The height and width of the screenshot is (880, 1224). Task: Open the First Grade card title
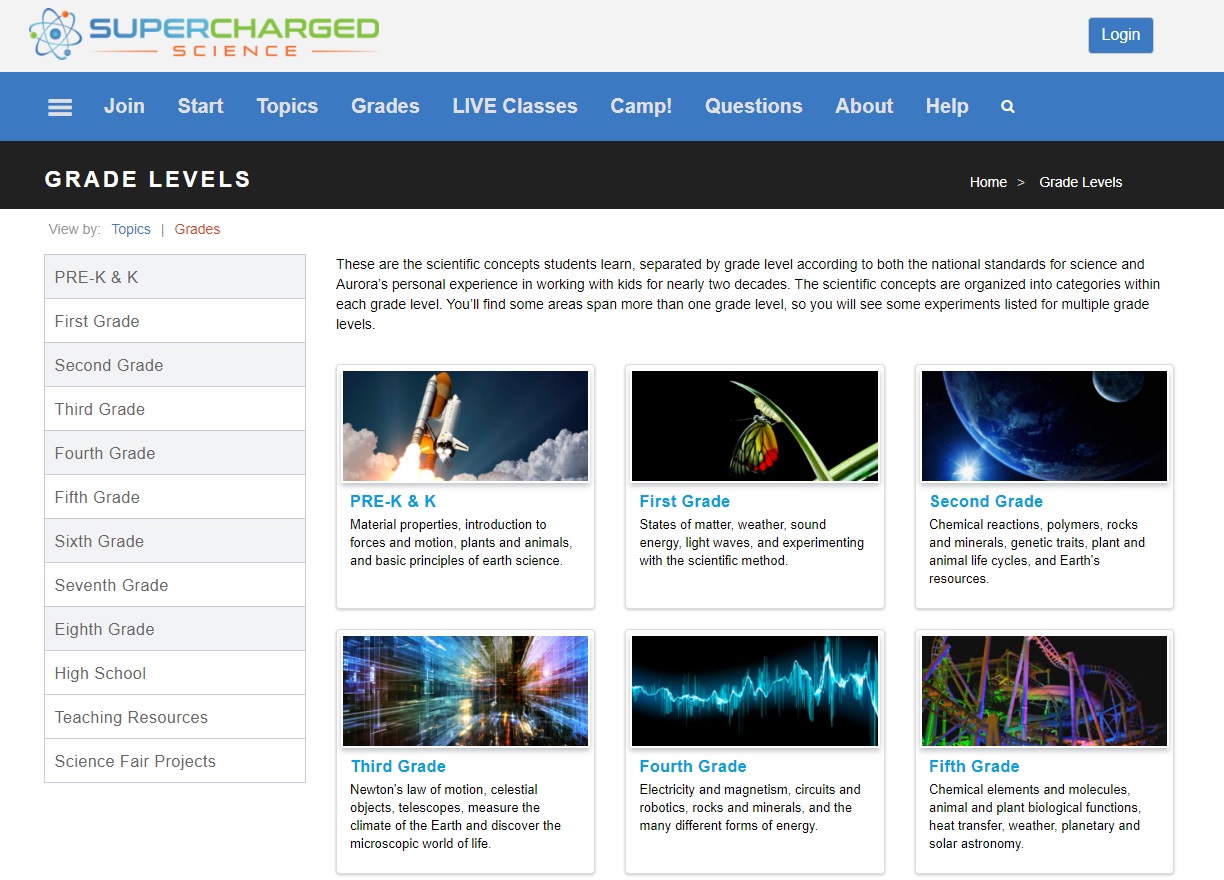[x=685, y=501]
